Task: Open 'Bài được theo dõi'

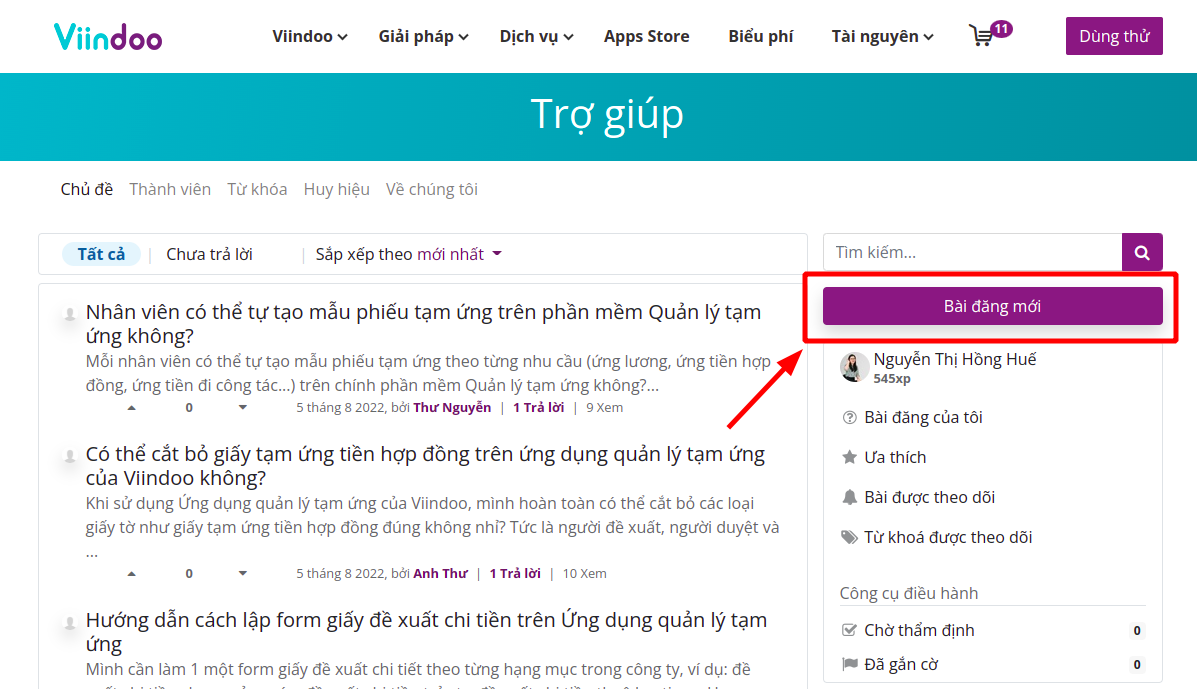Action: (930, 497)
